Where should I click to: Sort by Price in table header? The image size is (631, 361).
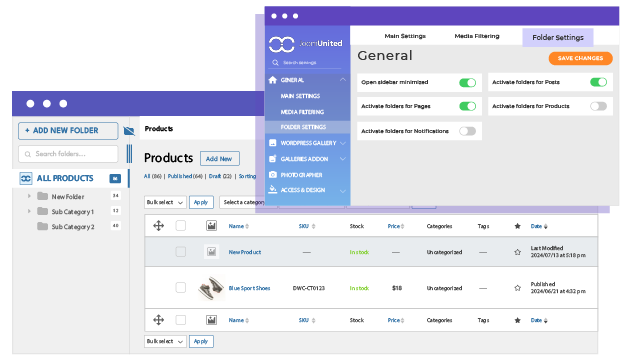point(396,226)
